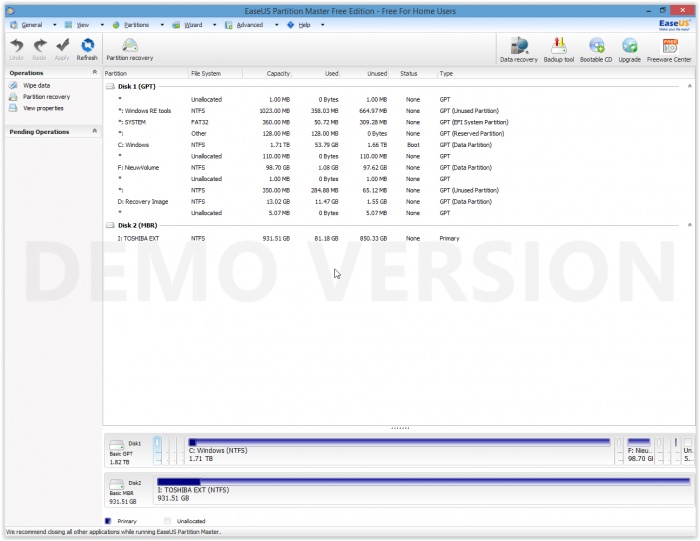Click the Unallocated legend color swatch
This screenshot has width=700, height=541.
[167, 521]
